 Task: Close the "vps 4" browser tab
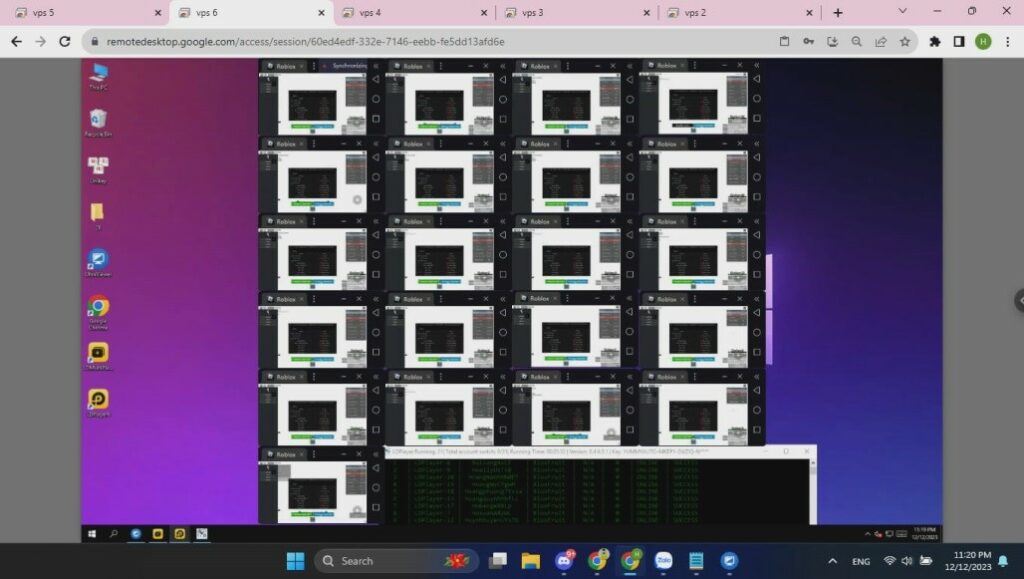point(484,12)
